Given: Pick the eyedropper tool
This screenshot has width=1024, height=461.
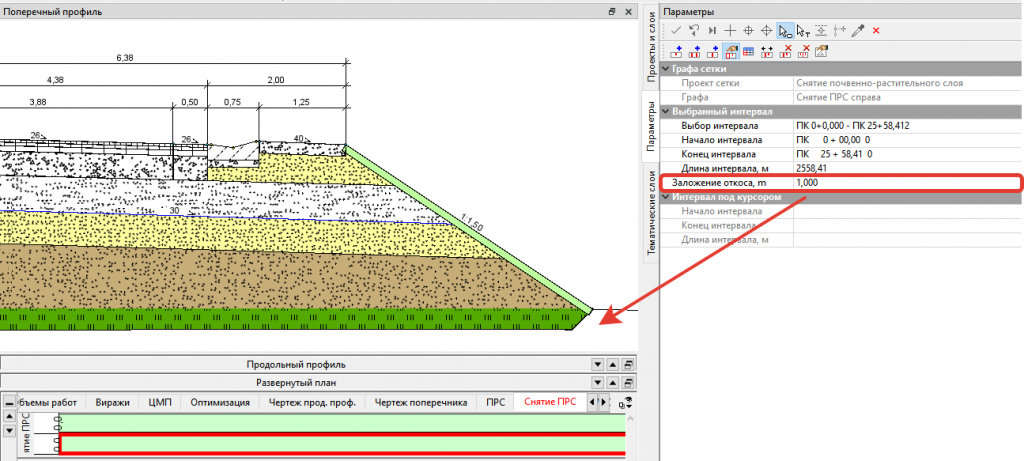Looking at the screenshot, I should (858, 30).
